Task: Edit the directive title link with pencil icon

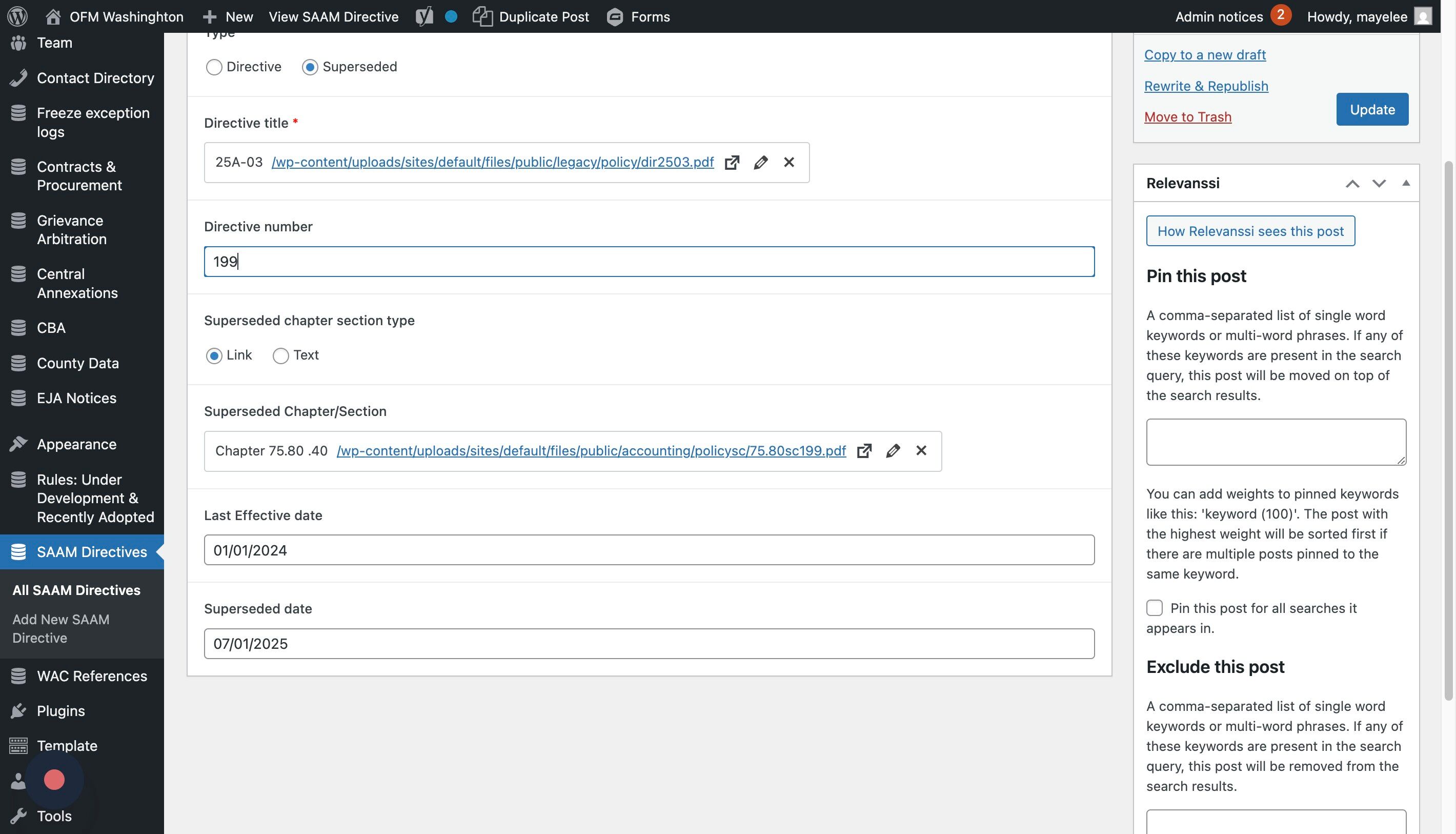Action: (760, 163)
